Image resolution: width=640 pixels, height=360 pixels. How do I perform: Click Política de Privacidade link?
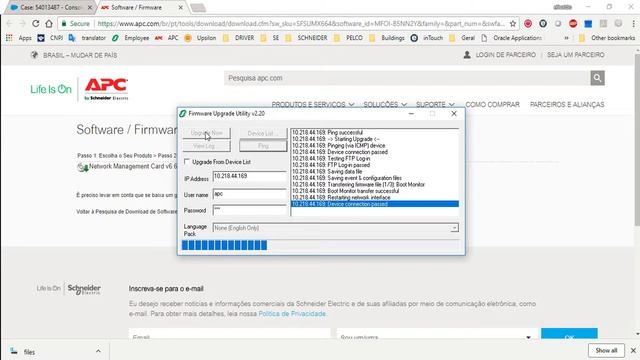pos(292,313)
